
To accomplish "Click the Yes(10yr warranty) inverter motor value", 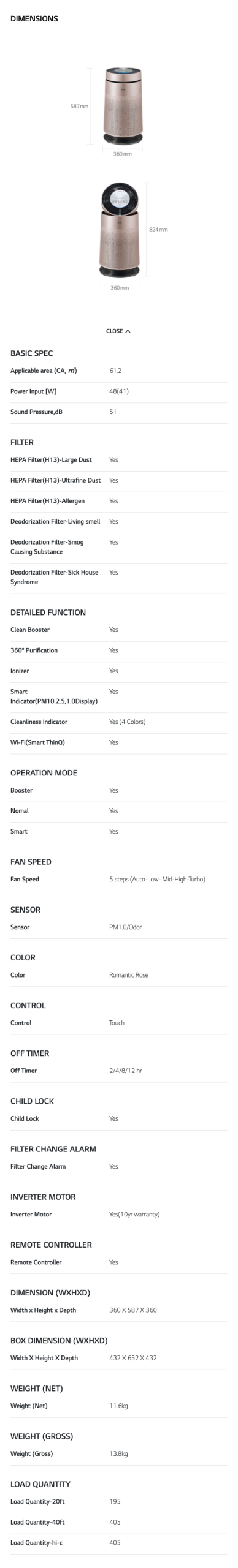I will (134, 1214).
